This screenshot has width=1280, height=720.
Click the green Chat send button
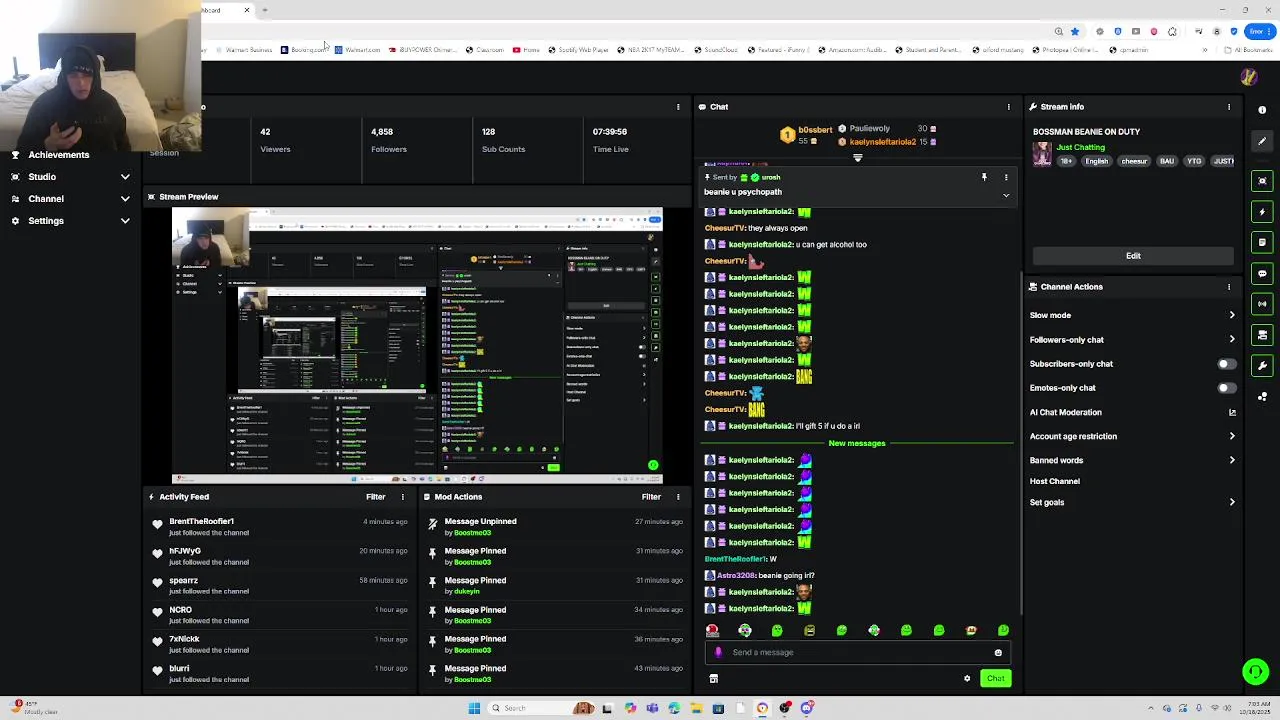[995, 678]
